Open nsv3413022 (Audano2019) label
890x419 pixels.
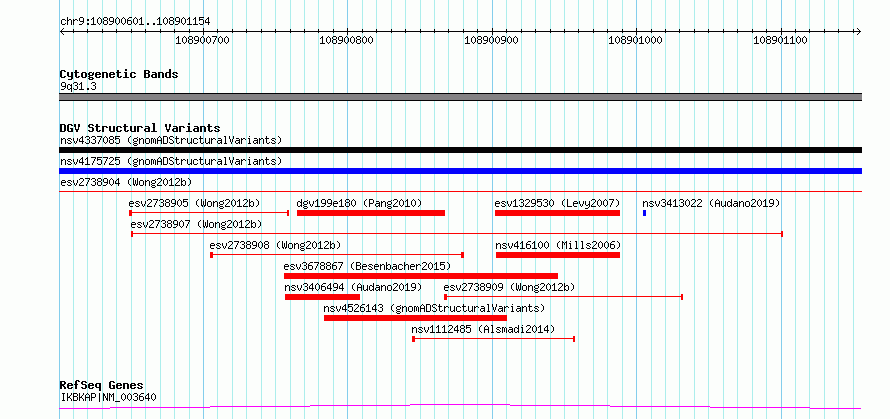(711, 203)
